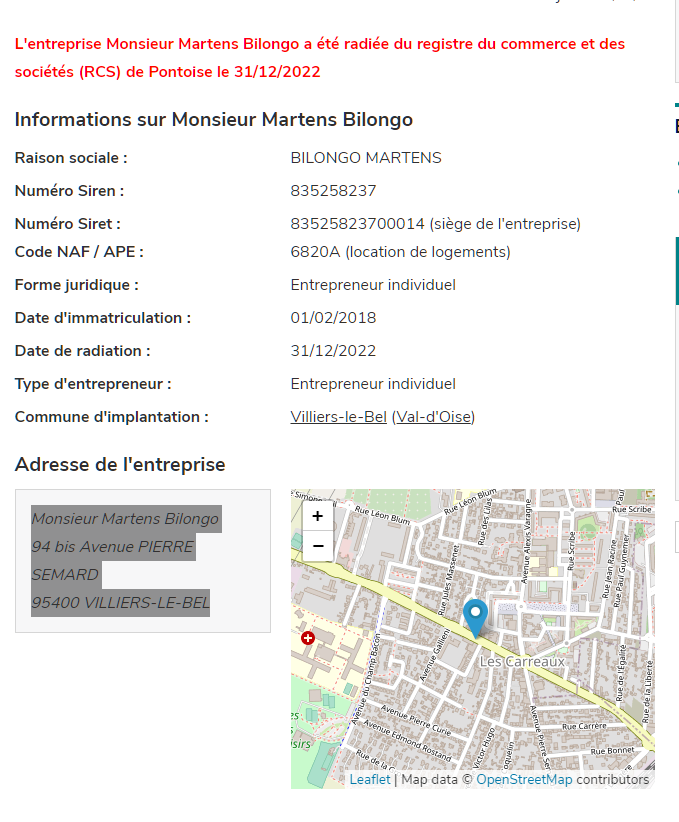Zoom out on the map

(317, 546)
